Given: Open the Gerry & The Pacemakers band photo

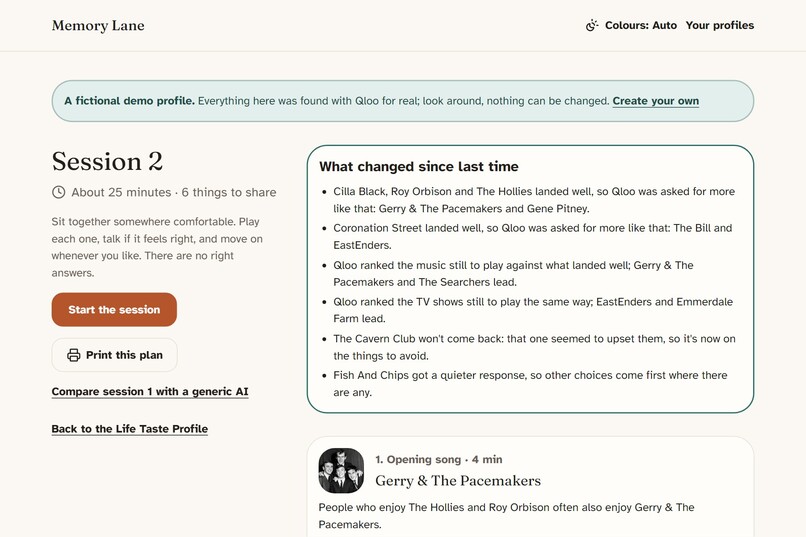Looking at the screenshot, I should click(x=341, y=471).
